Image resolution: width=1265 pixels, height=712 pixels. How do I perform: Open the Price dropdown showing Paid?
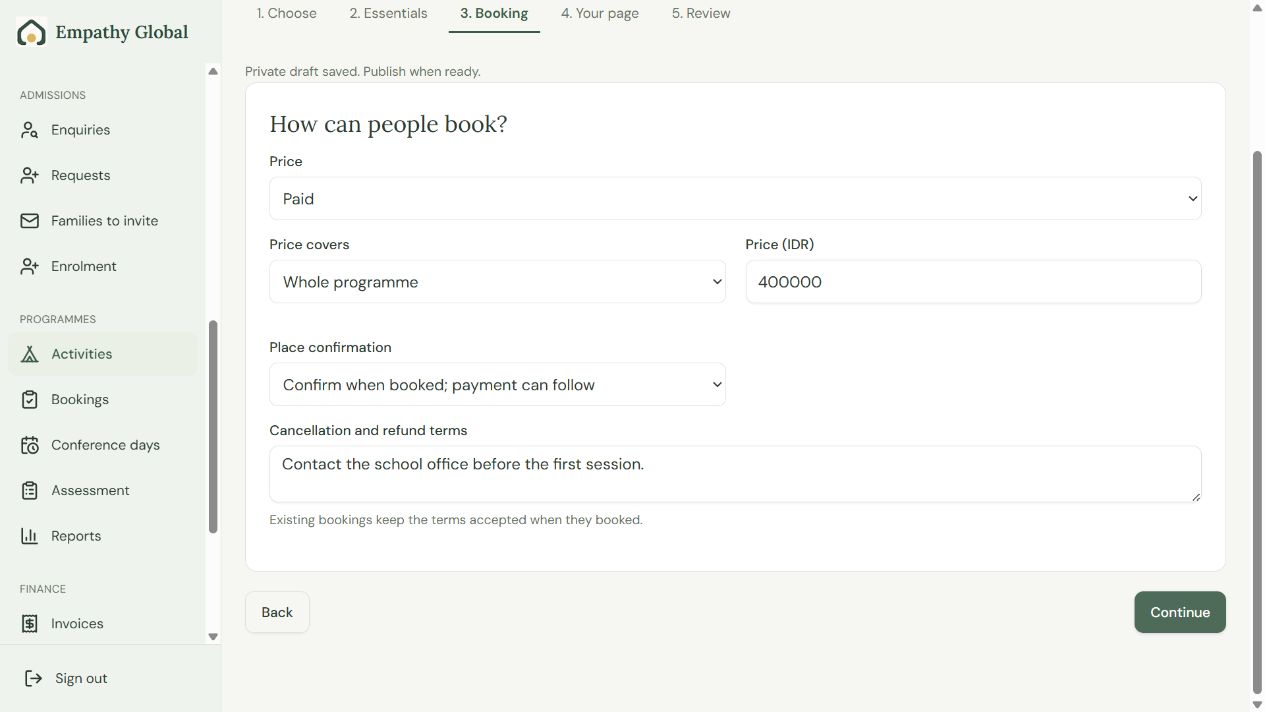735,199
